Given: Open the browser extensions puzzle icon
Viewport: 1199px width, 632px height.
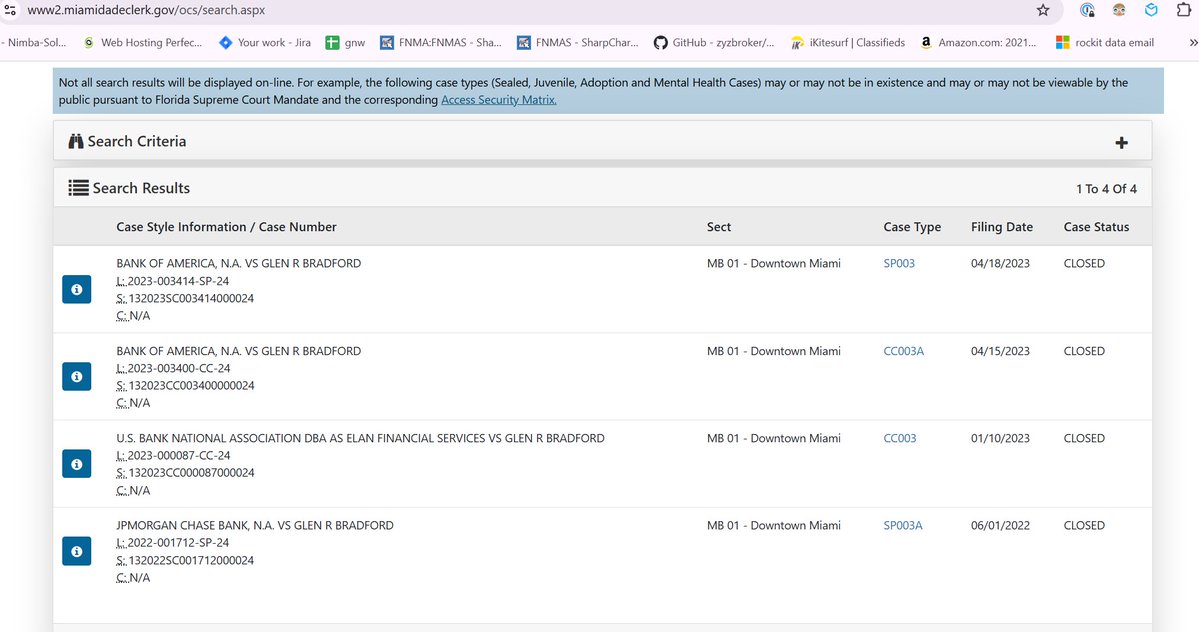Looking at the screenshot, I should point(1184,10).
